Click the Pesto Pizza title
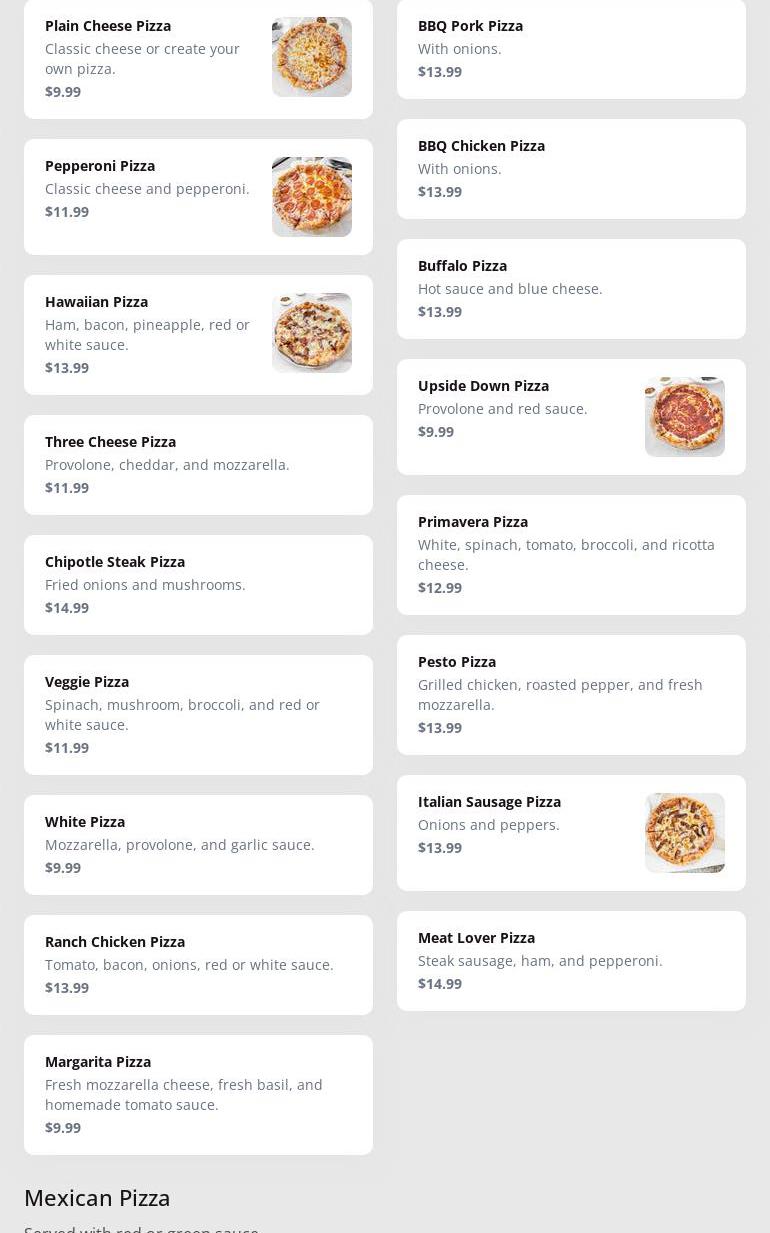 click(457, 662)
